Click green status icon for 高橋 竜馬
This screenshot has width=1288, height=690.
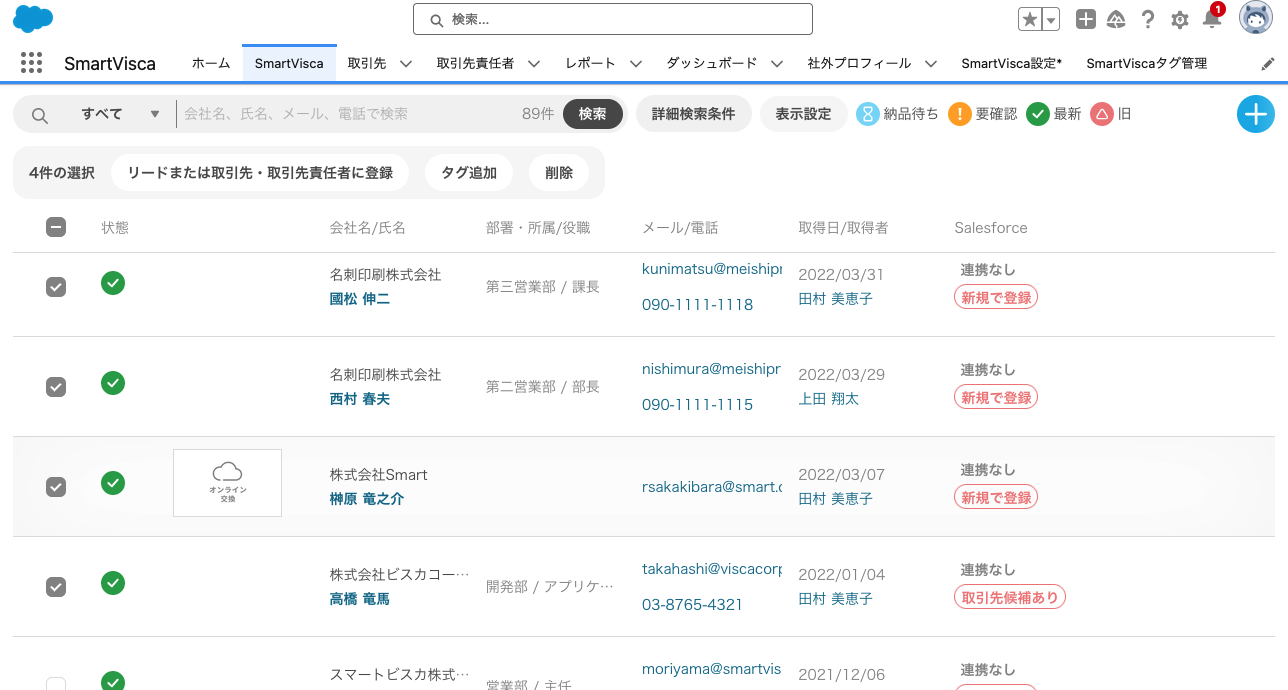(x=113, y=583)
